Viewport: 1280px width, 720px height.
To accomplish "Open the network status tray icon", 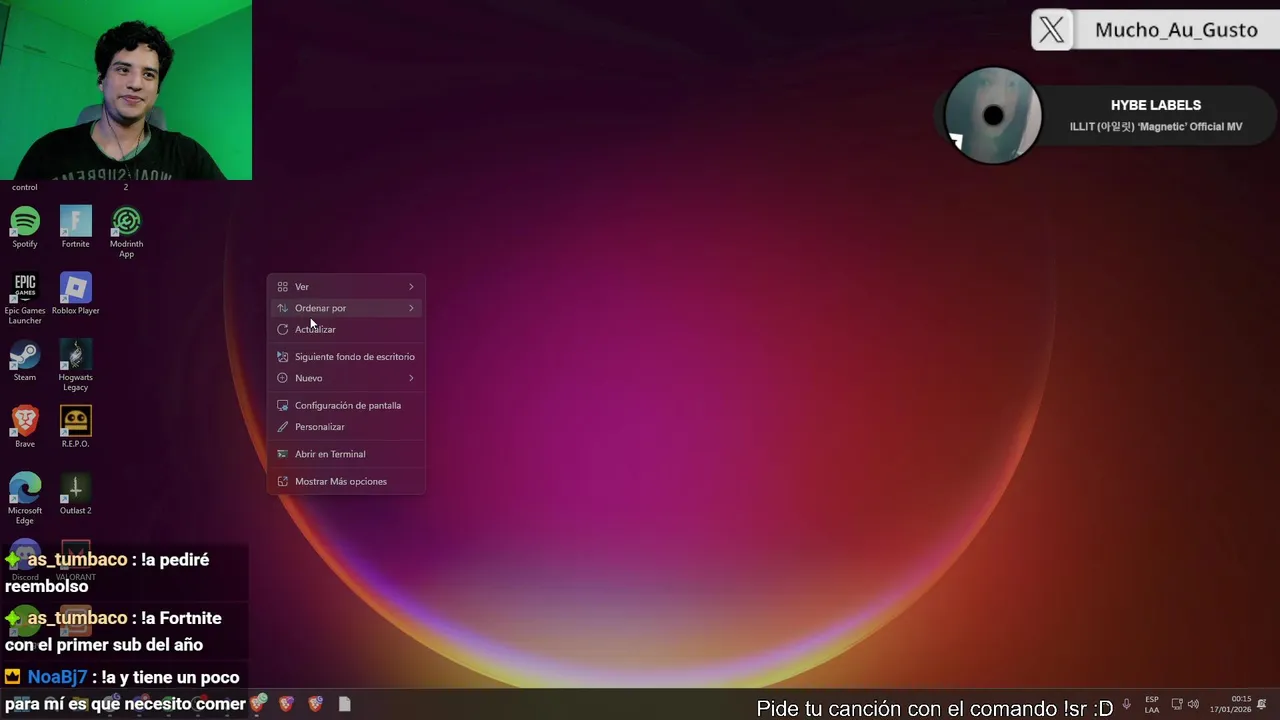I will 1177,704.
